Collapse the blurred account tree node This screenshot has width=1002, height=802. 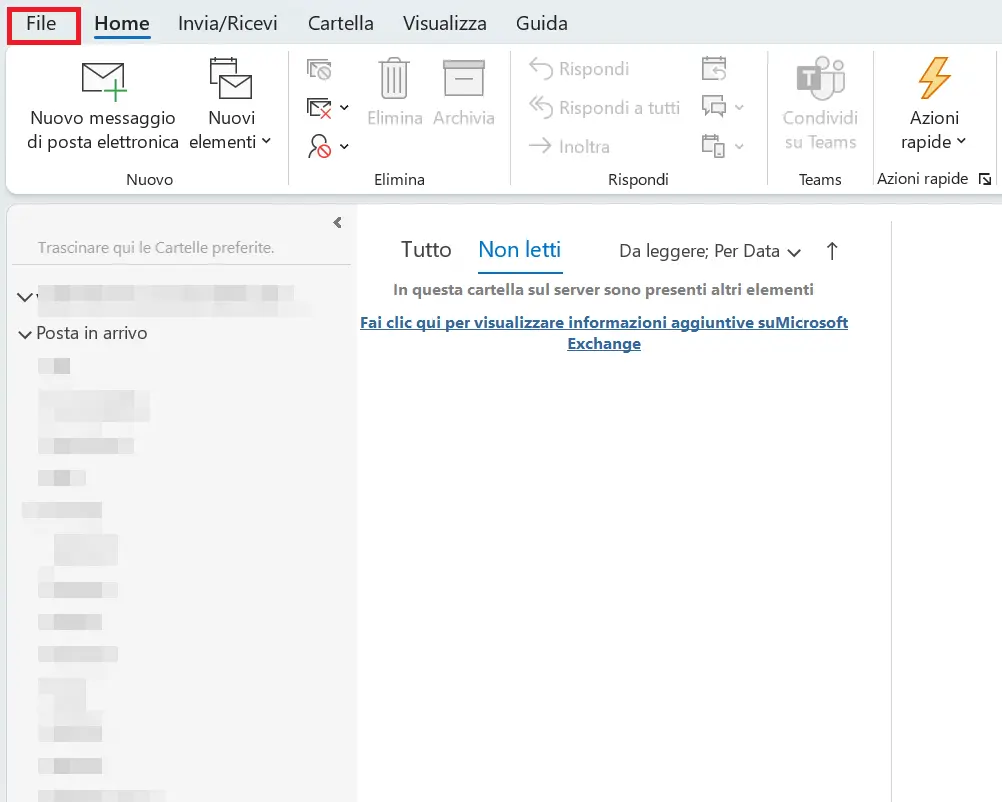pyautogui.click(x=24, y=297)
